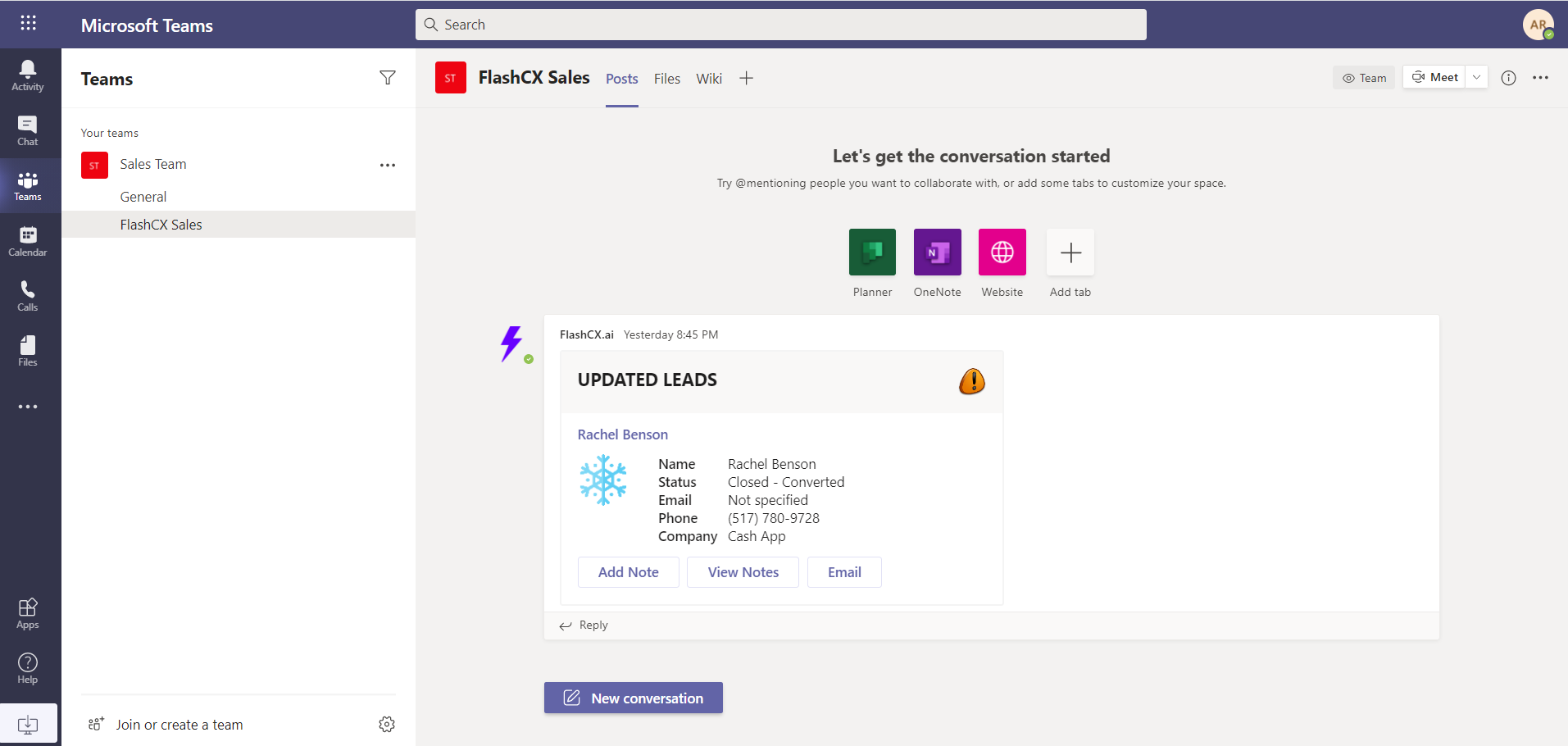
Task: Expand the Meet dropdown arrow
Action: [x=1476, y=77]
